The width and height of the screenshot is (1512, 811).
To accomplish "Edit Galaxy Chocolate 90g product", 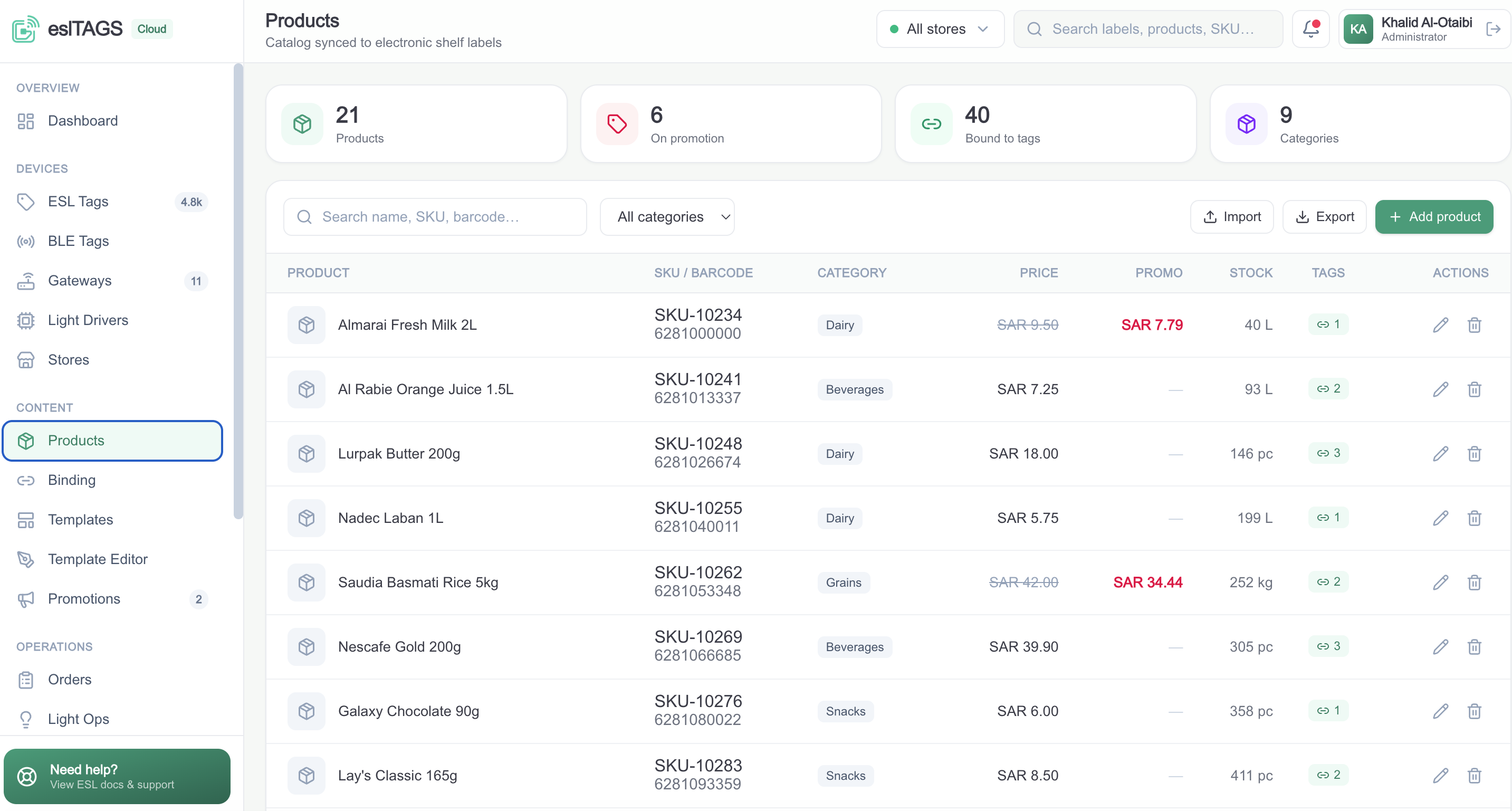I will (x=1440, y=711).
